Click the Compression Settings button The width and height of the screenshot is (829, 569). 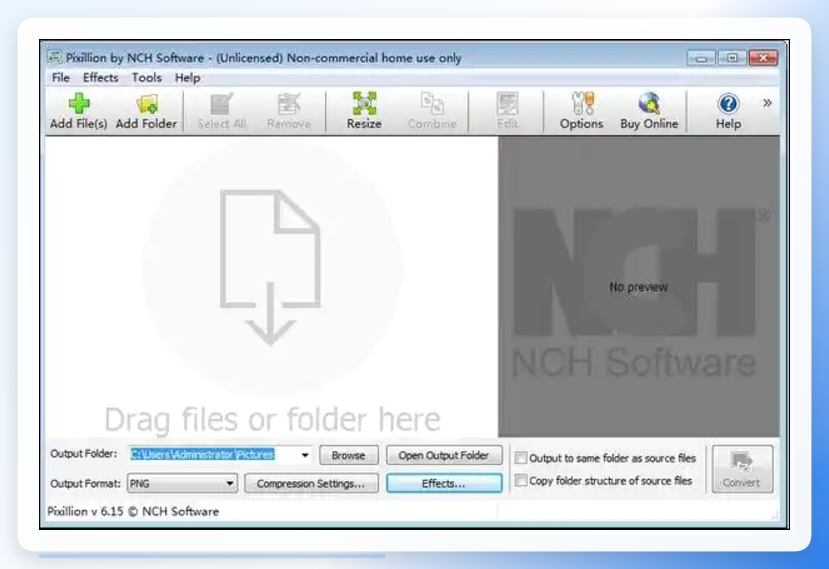point(311,483)
